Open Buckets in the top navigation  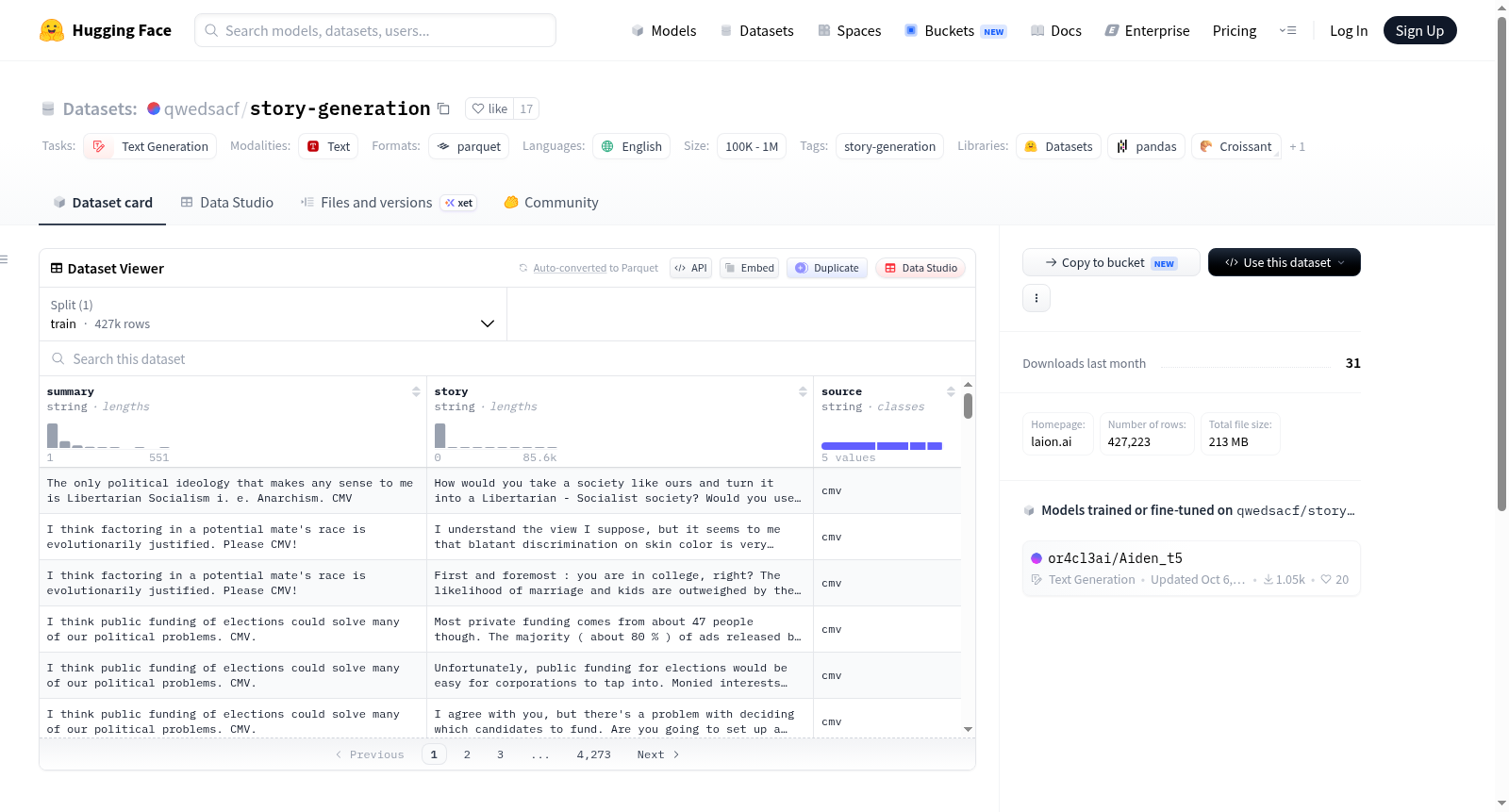[x=955, y=30]
